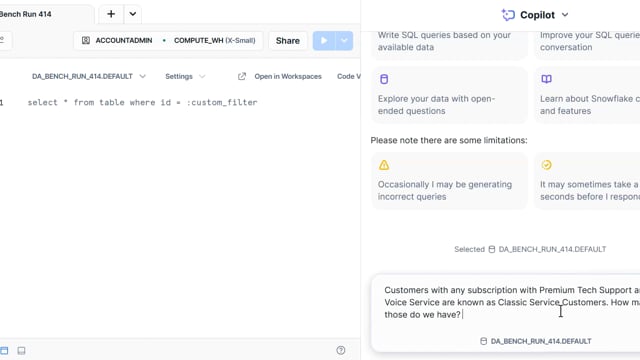This screenshot has height=360, width=640.
Task: Click Open in Workspaces link
Action: point(288,76)
